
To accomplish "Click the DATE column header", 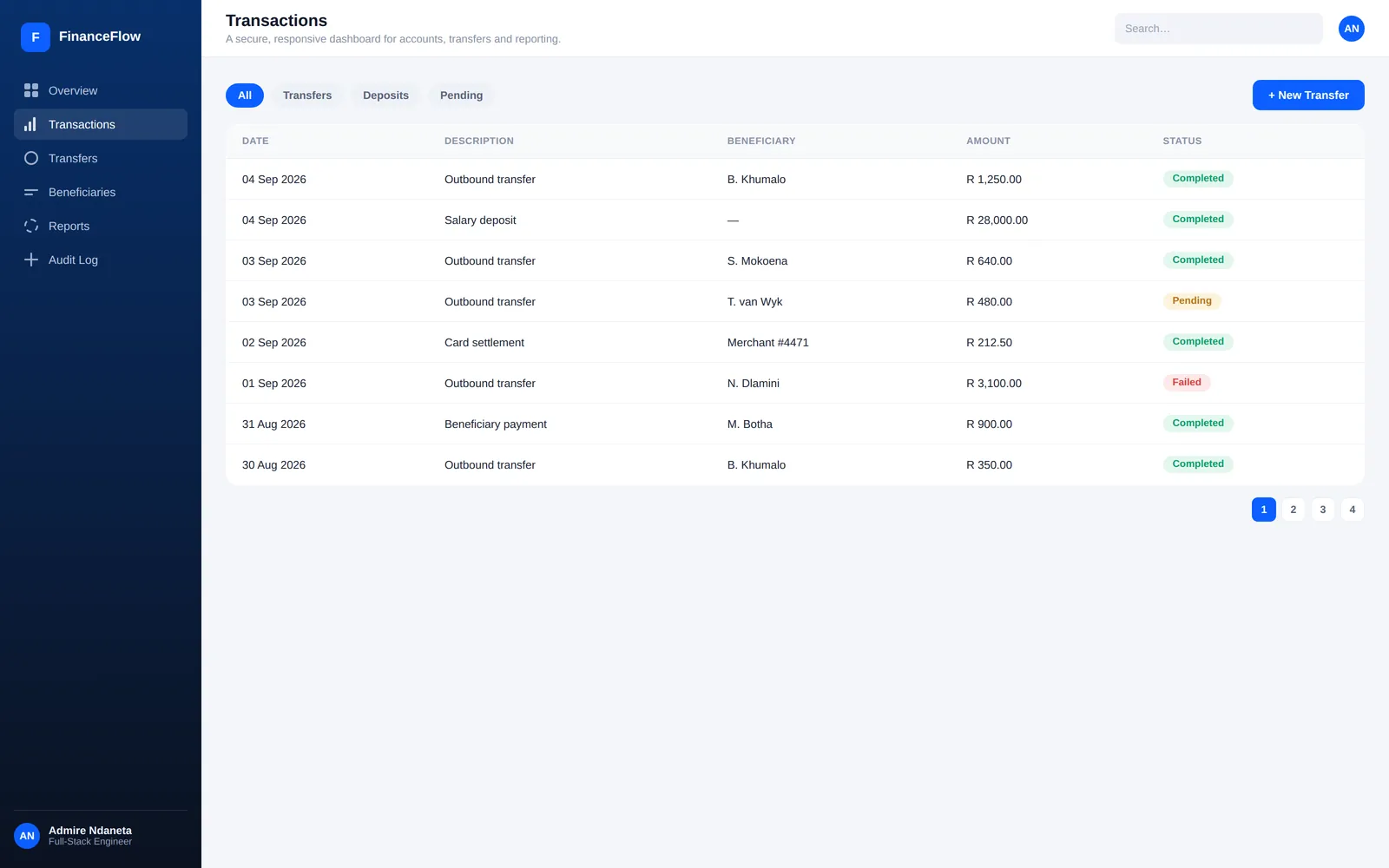I will coord(255,141).
